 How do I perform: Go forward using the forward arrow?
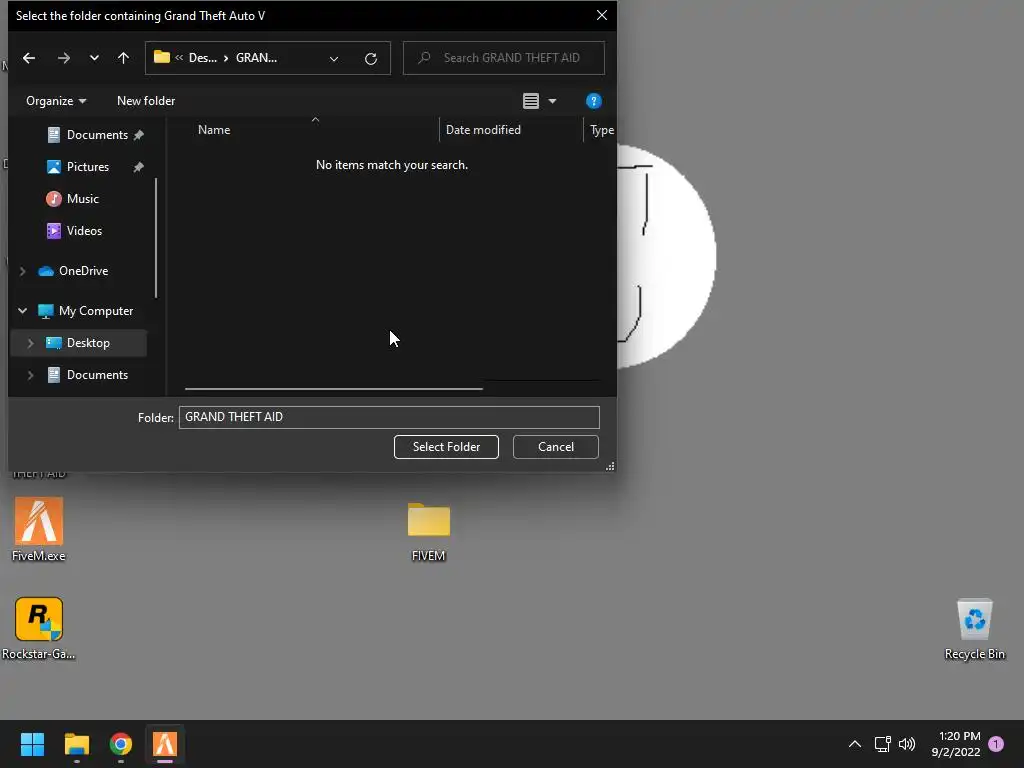[x=63, y=58]
